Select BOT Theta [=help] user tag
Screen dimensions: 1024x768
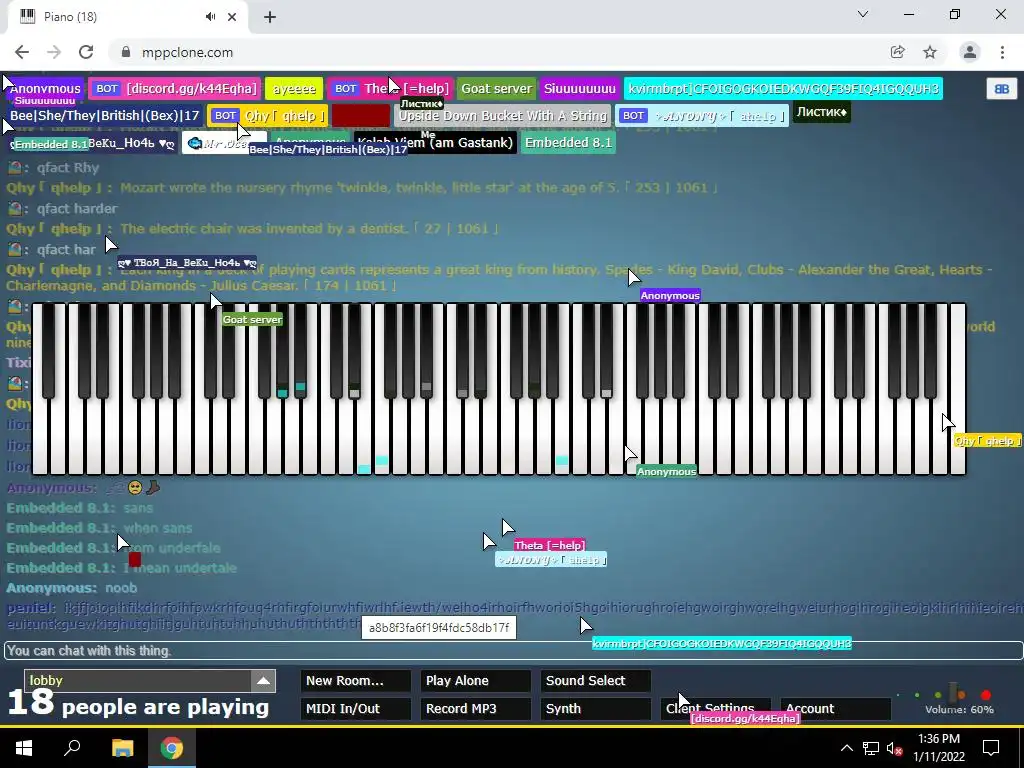tap(390, 89)
